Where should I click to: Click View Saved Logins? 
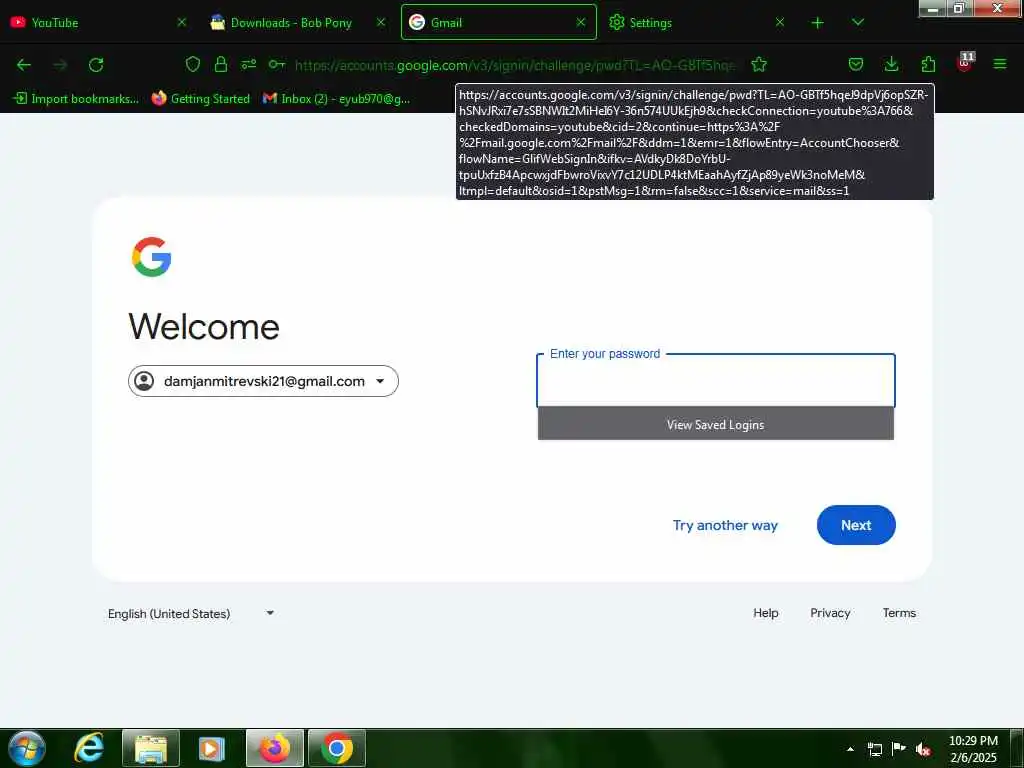coord(716,424)
